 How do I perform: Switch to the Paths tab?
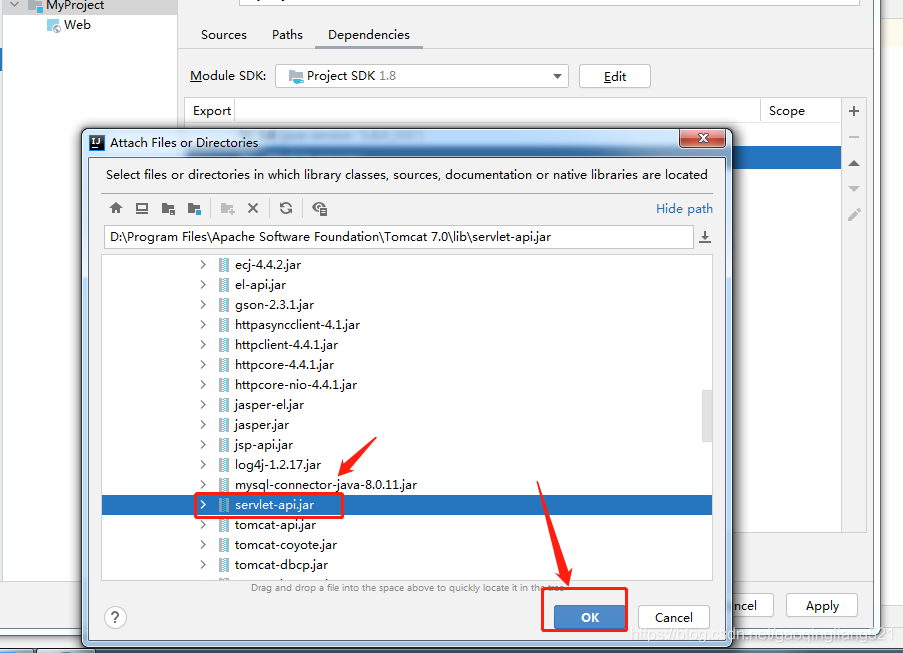(x=287, y=34)
